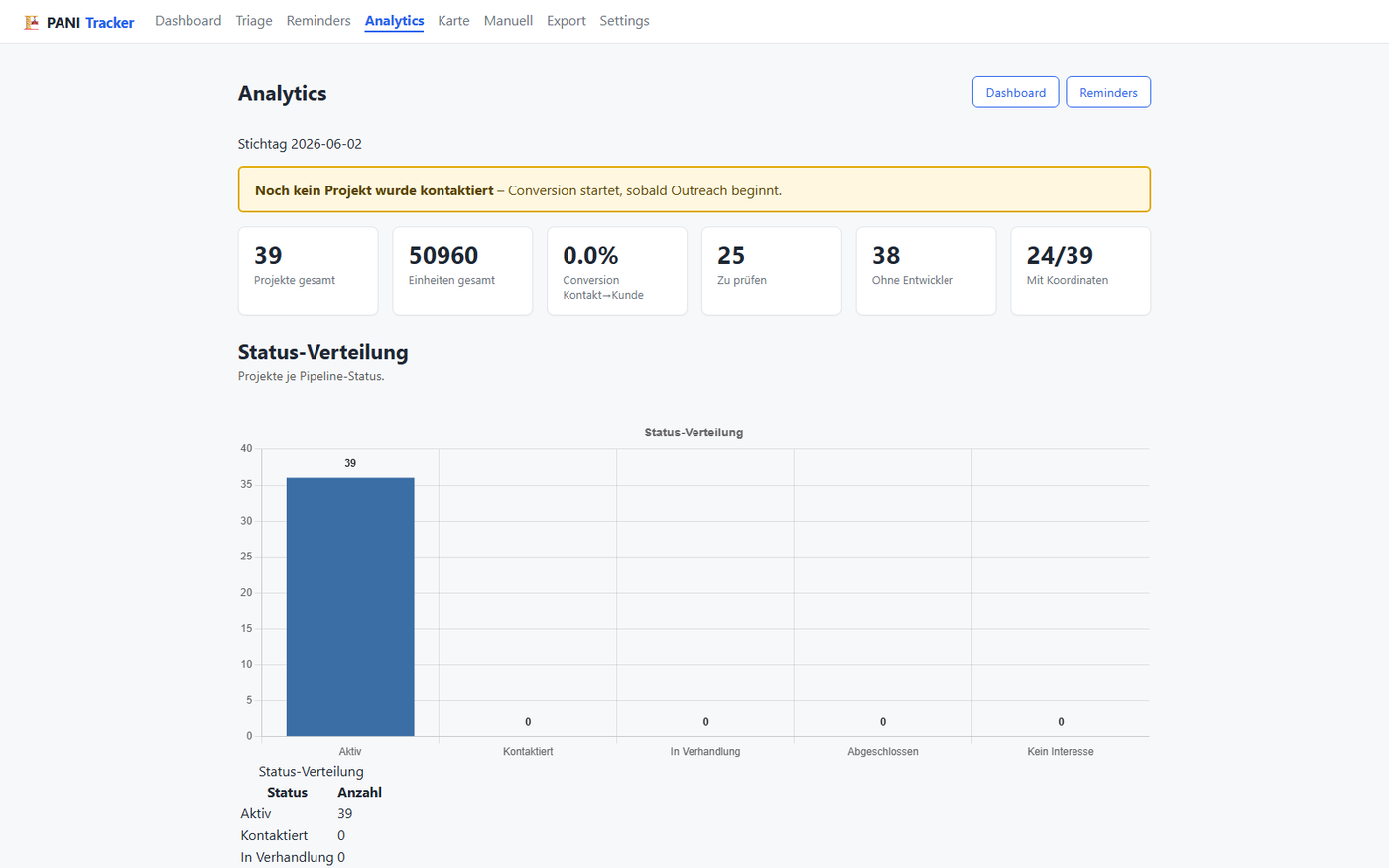Click the 'In Verhandlung' axis label
The height and width of the screenshot is (868, 1389).
click(x=705, y=752)
